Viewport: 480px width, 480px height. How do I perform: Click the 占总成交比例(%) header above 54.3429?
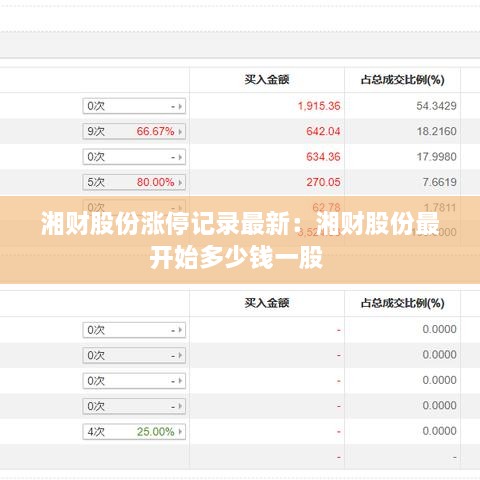[402, 80]
